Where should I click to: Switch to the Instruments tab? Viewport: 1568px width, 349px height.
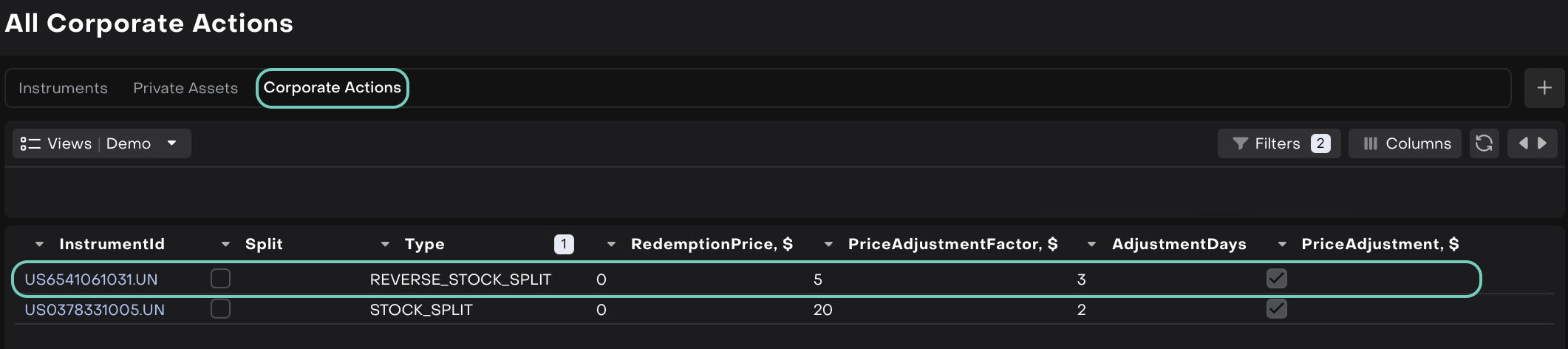[63, 88]
